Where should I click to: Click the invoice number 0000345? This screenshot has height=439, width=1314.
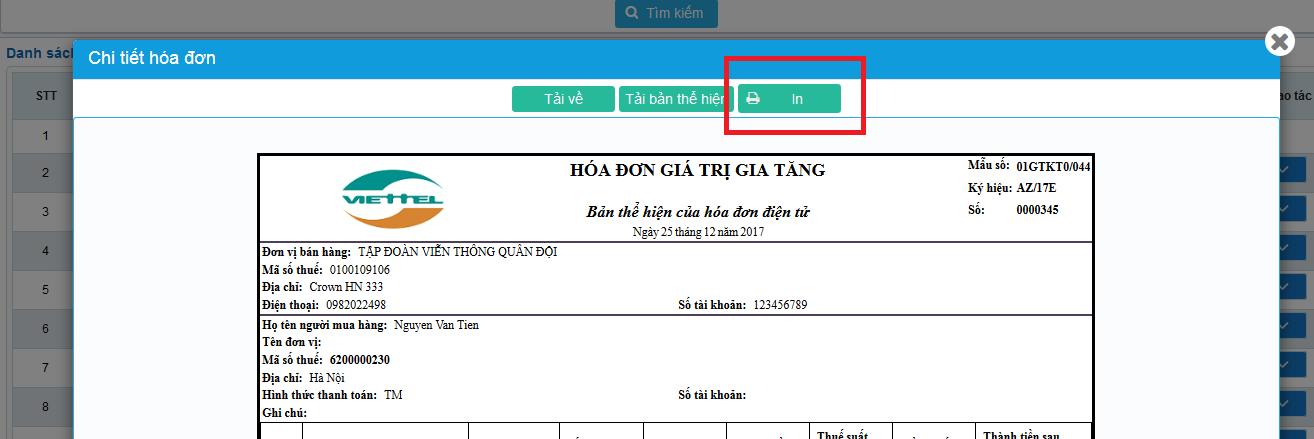1037,210
